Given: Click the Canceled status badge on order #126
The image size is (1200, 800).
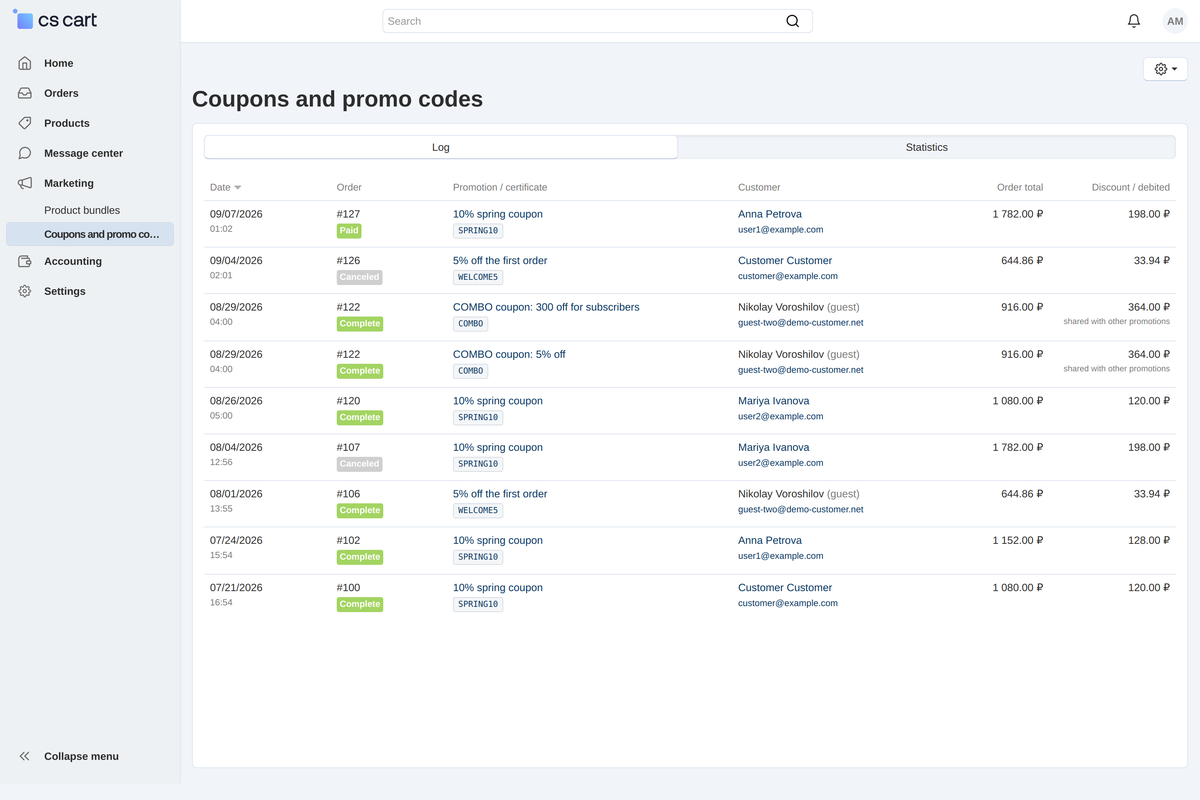Looking at the screenshot, I should pyautogui.click(x=360, y=277).
